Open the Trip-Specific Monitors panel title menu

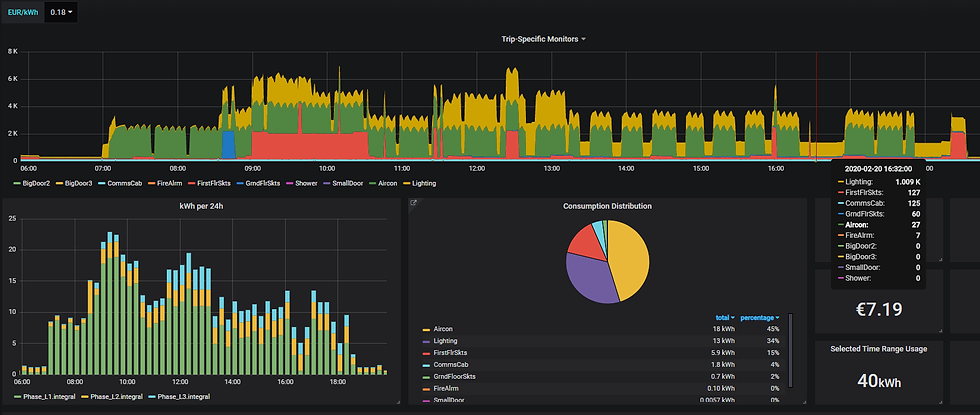click(x=543, y=39)
